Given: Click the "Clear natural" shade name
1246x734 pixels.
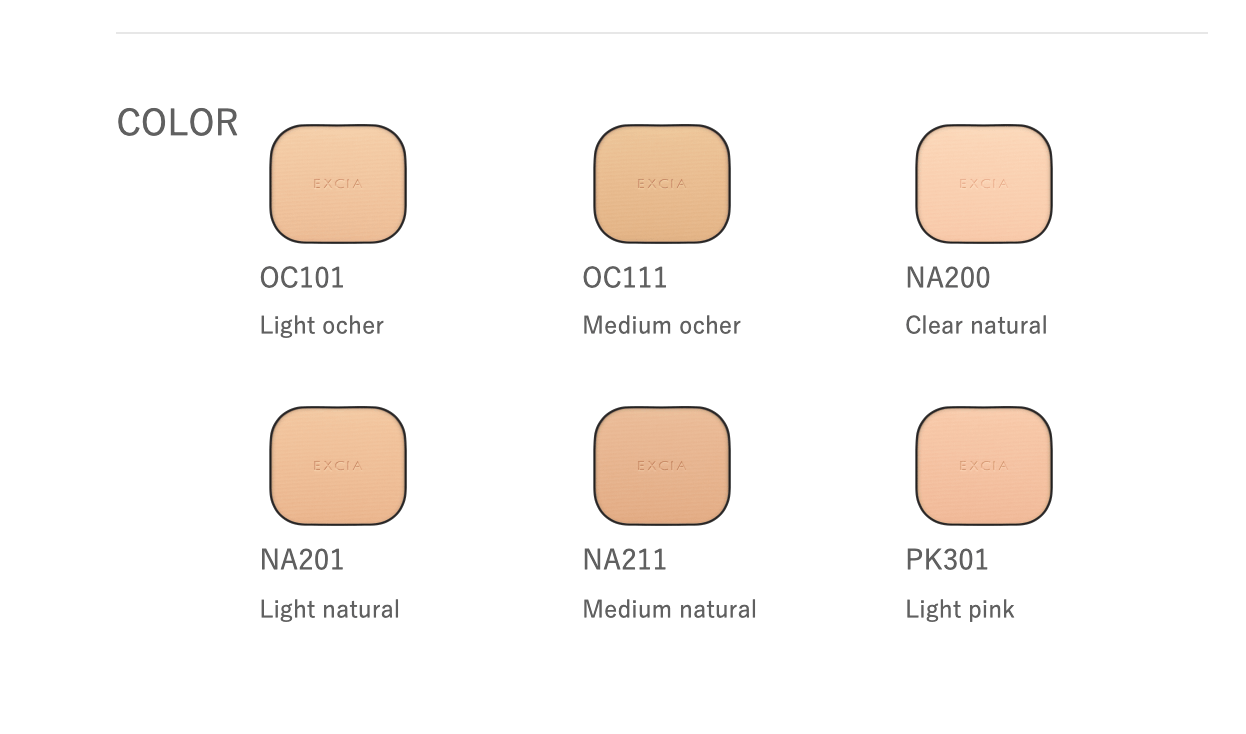Looking at the screenshot, I should pyautogui.click(x=976, y=326).
